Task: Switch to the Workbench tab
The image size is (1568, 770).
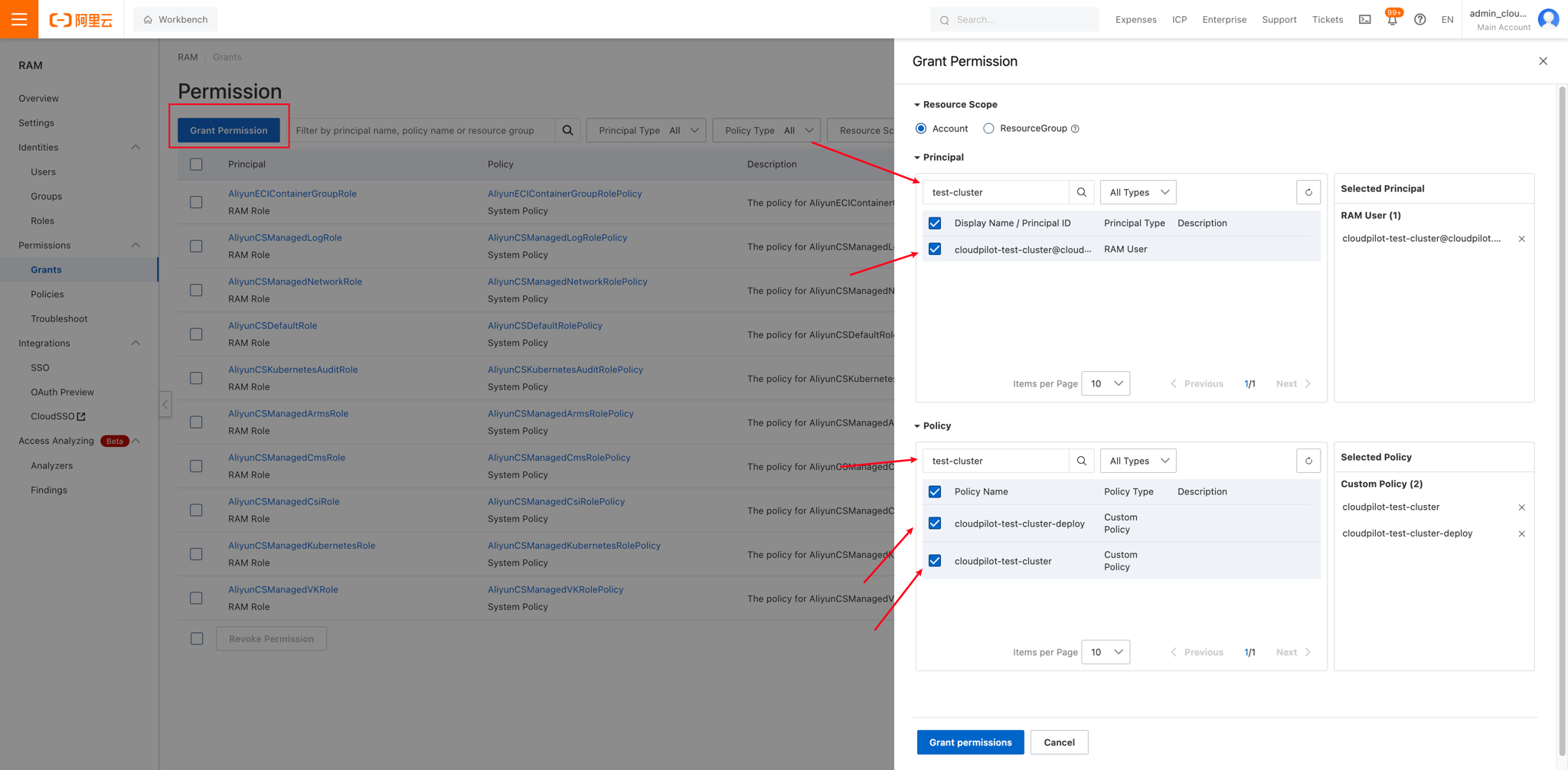Action: tap(175, 19)
